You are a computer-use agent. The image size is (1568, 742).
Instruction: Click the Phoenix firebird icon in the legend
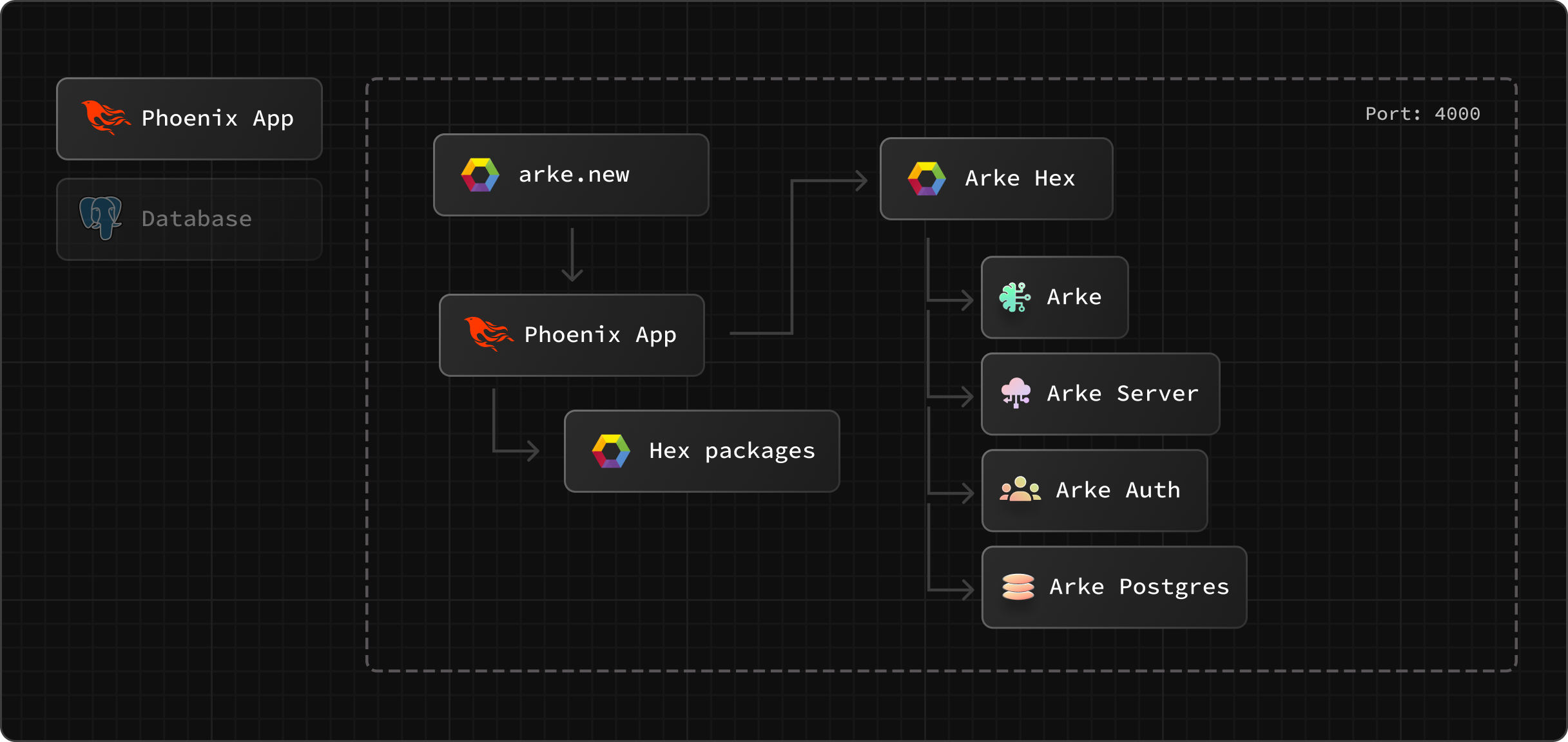pyautogui.click(x=106, y=117)
